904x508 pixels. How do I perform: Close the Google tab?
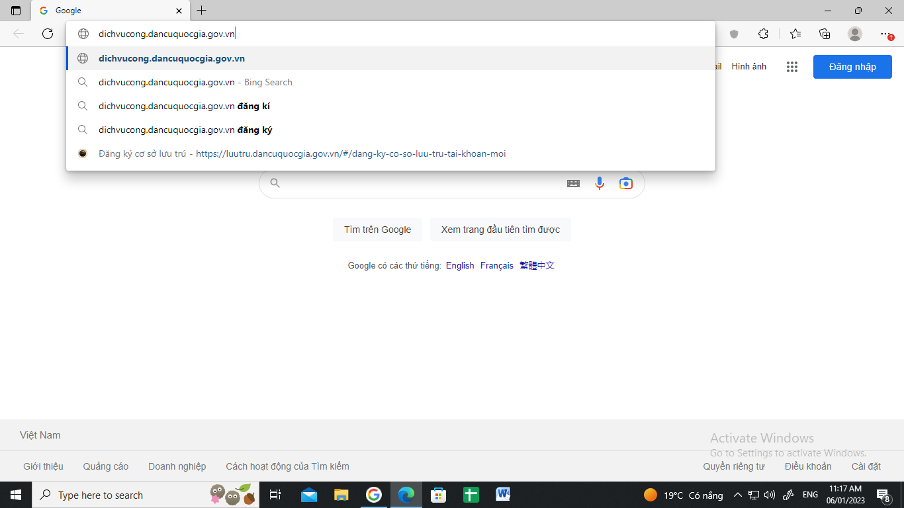click(x=179, y=10)
